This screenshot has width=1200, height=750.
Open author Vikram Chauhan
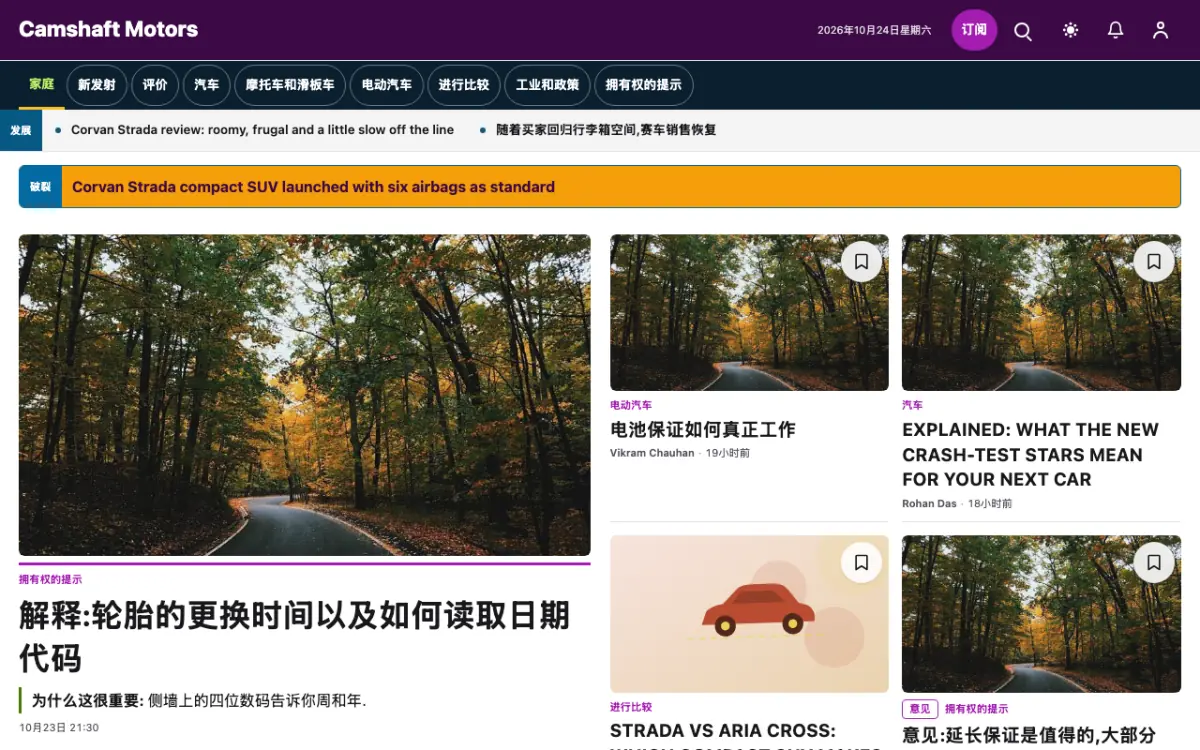(652, 453)
